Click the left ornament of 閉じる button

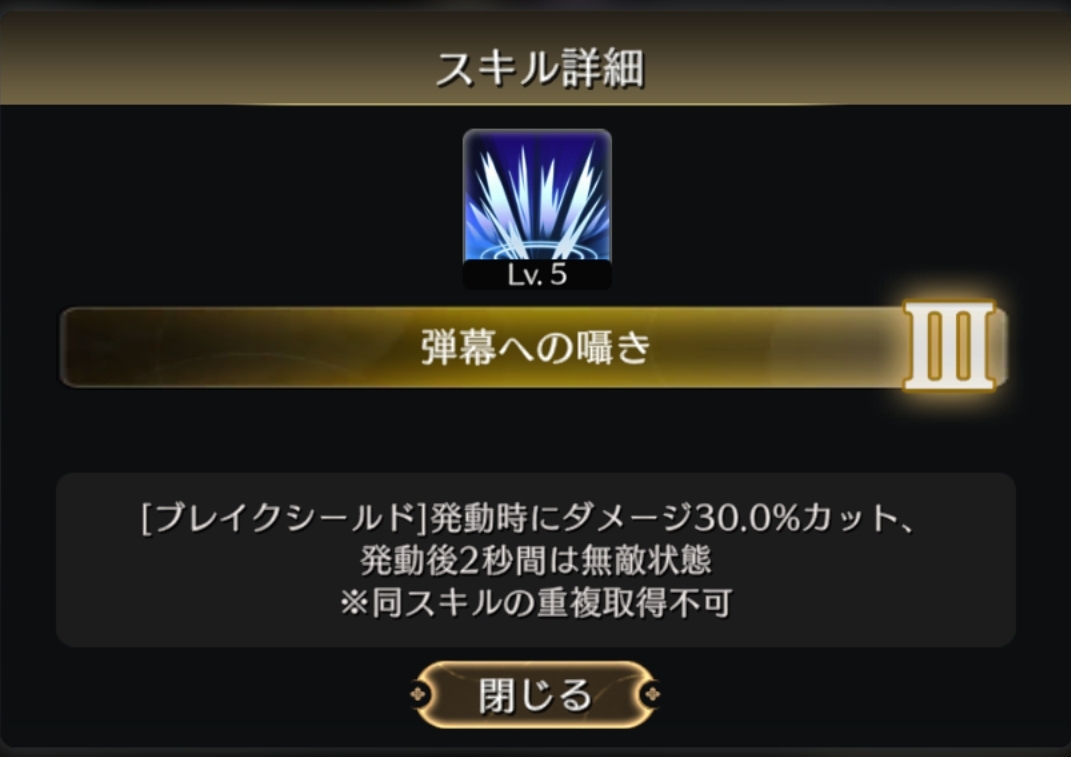point(419,694)
